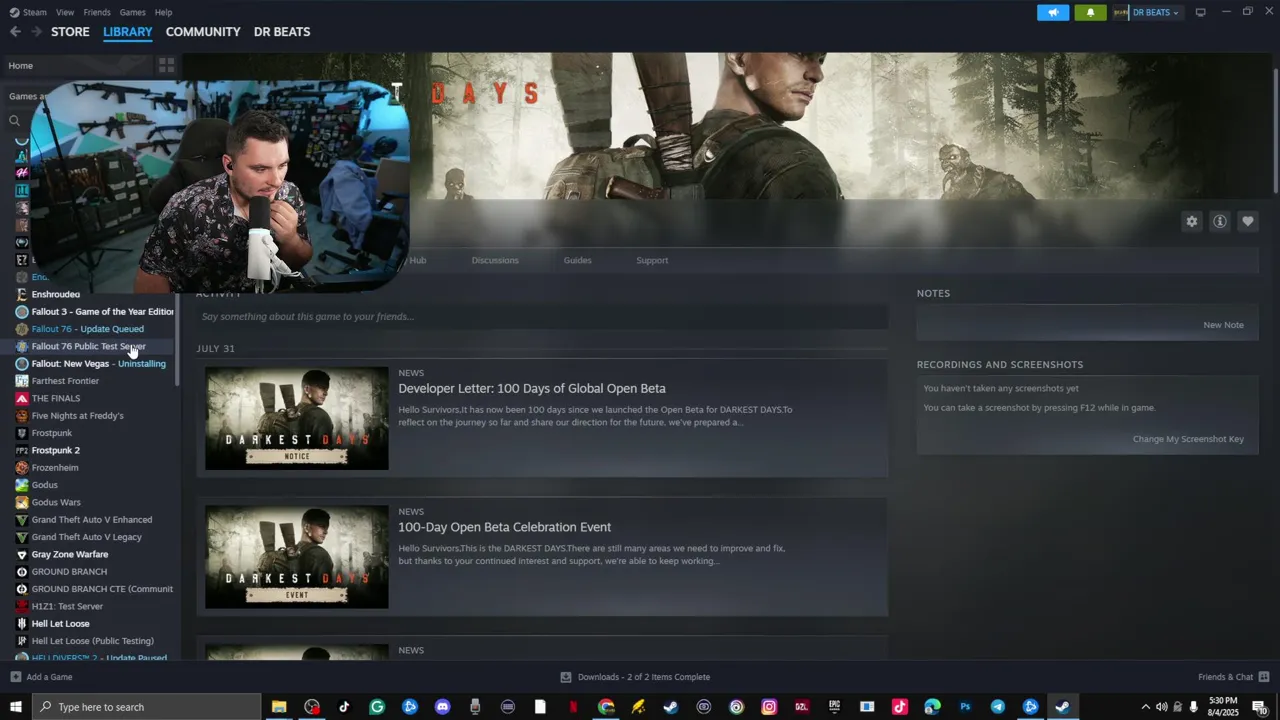This screenshot has height=720, width=1280.
Task: Open the Games menu
Action: pyautogui.click(x=132, y=12)
